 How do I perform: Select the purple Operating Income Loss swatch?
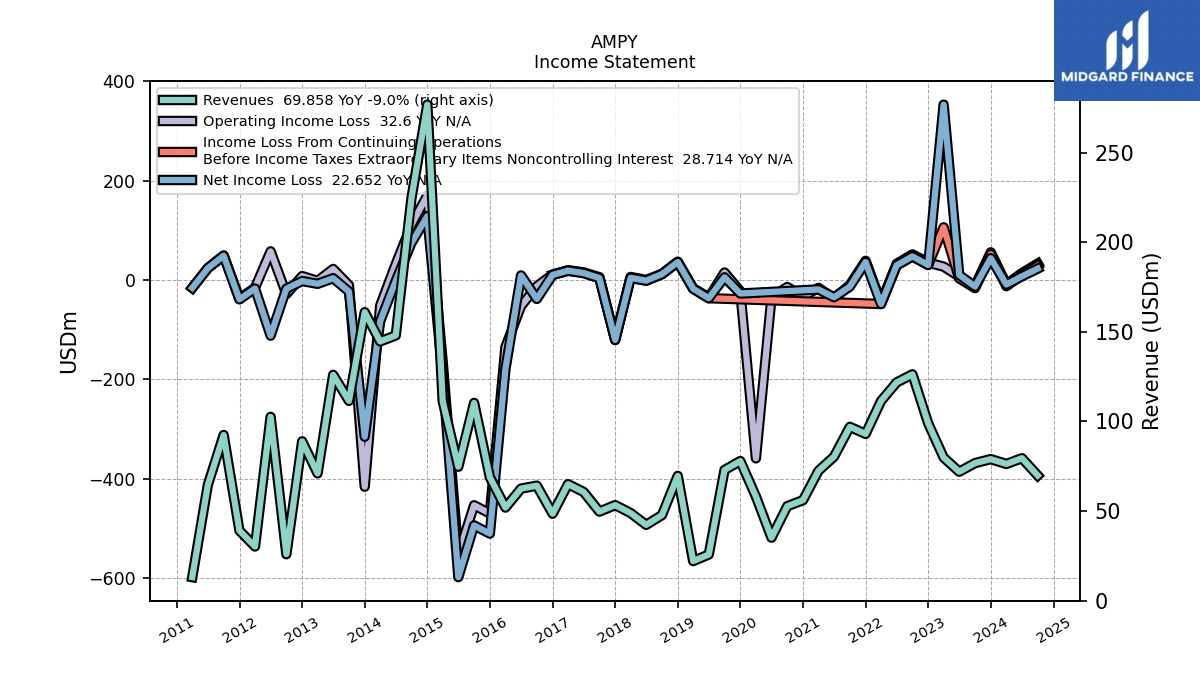[177, 121]
